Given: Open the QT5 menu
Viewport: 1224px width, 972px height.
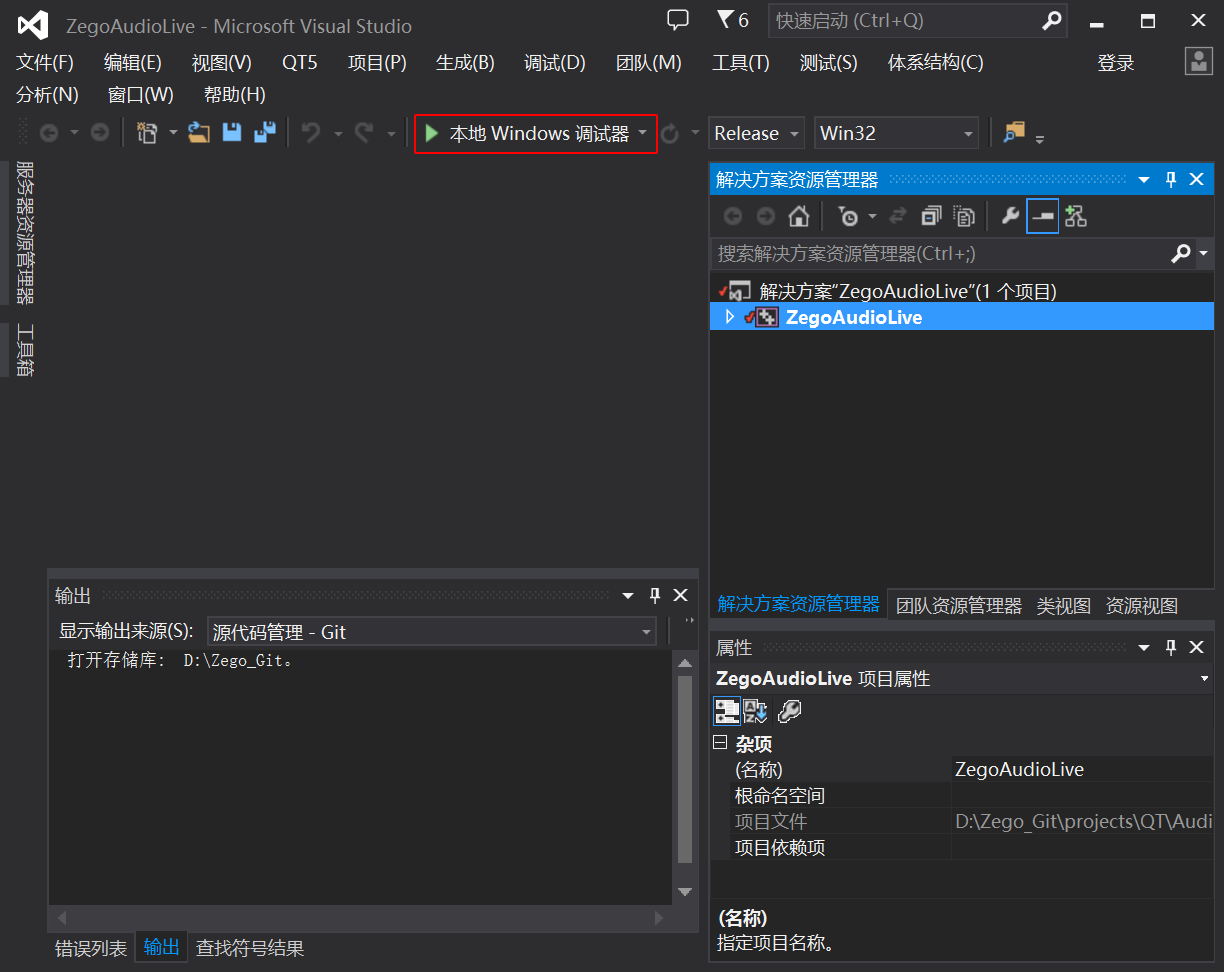Looking at the screenshot, I should pos(300,62).
